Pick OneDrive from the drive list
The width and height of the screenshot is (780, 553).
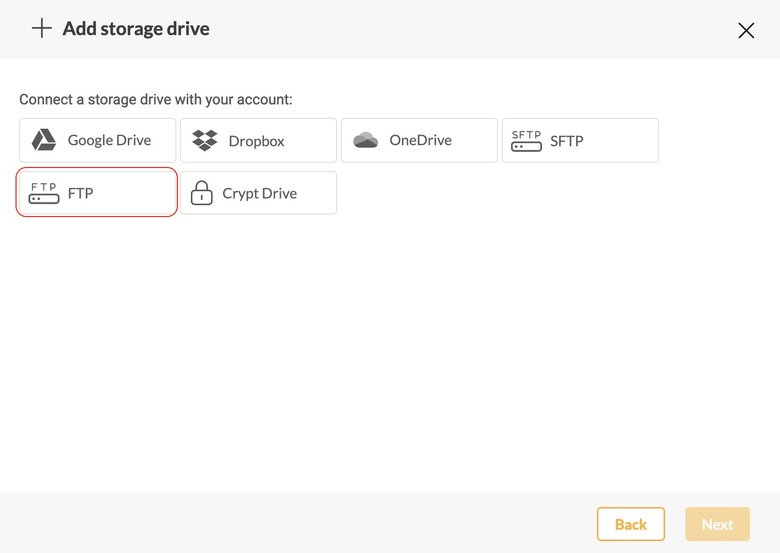(419, 140)
